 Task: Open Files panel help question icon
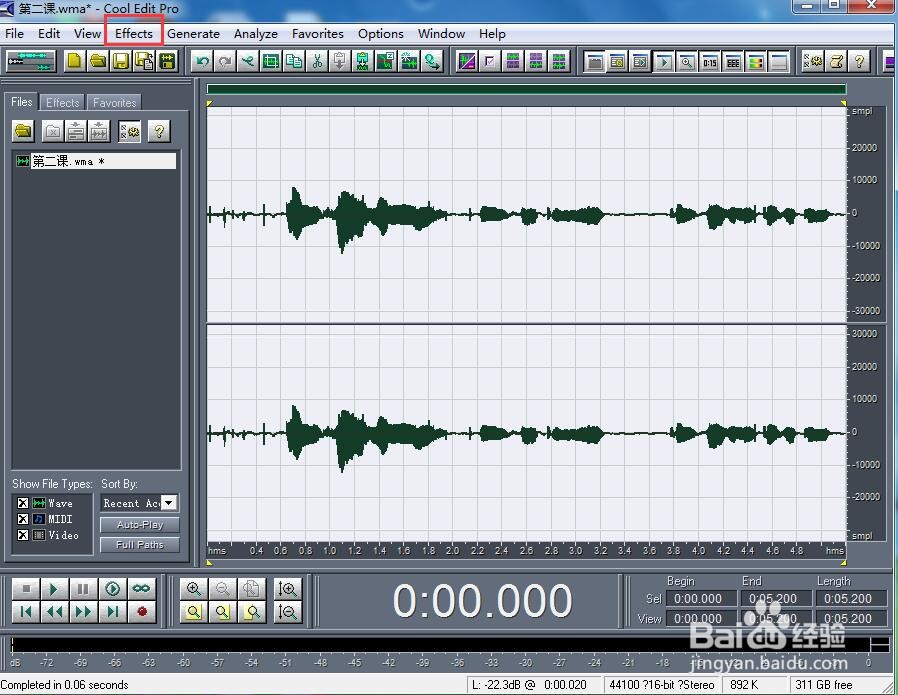pyautogui.click(x=159, y=132)
